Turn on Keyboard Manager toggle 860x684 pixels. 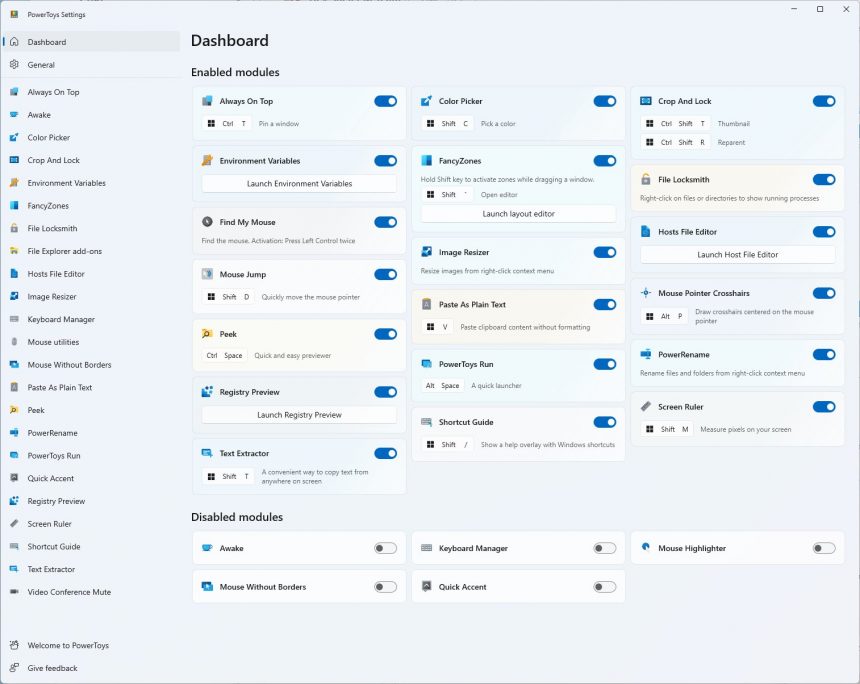(605, 548)
